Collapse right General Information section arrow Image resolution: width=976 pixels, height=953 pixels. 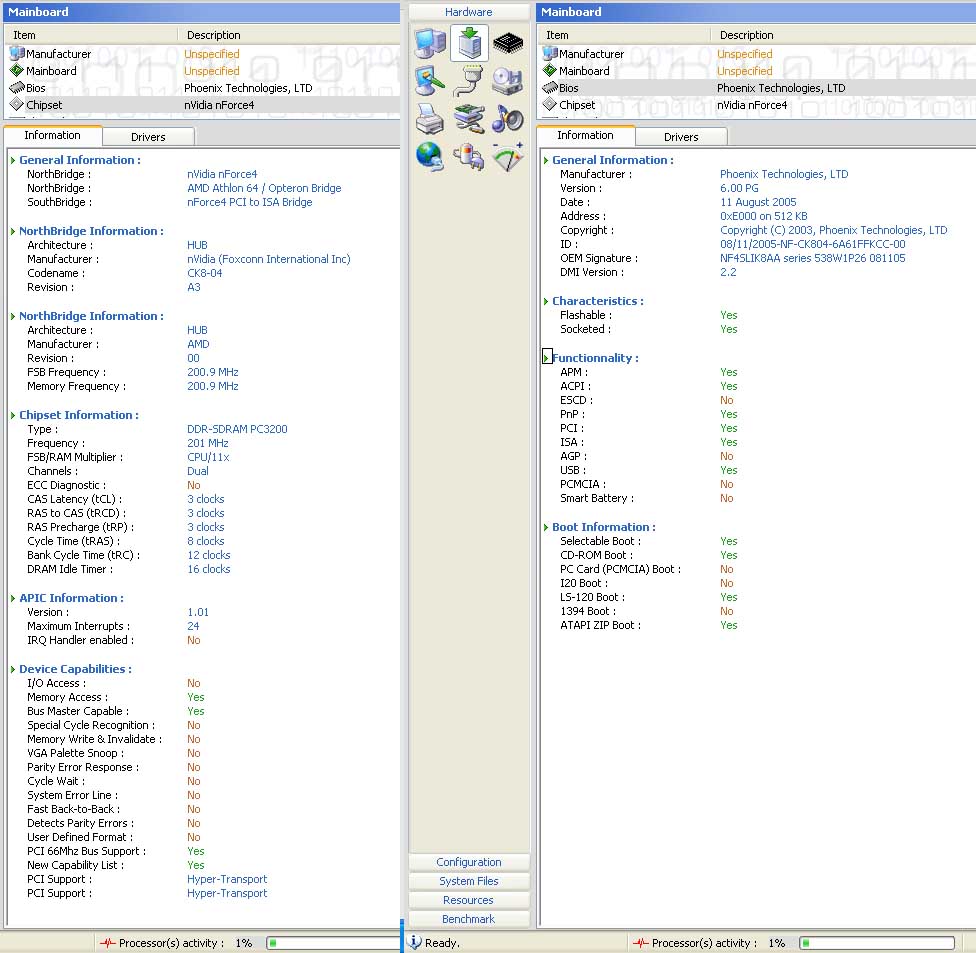coord(546,160)
